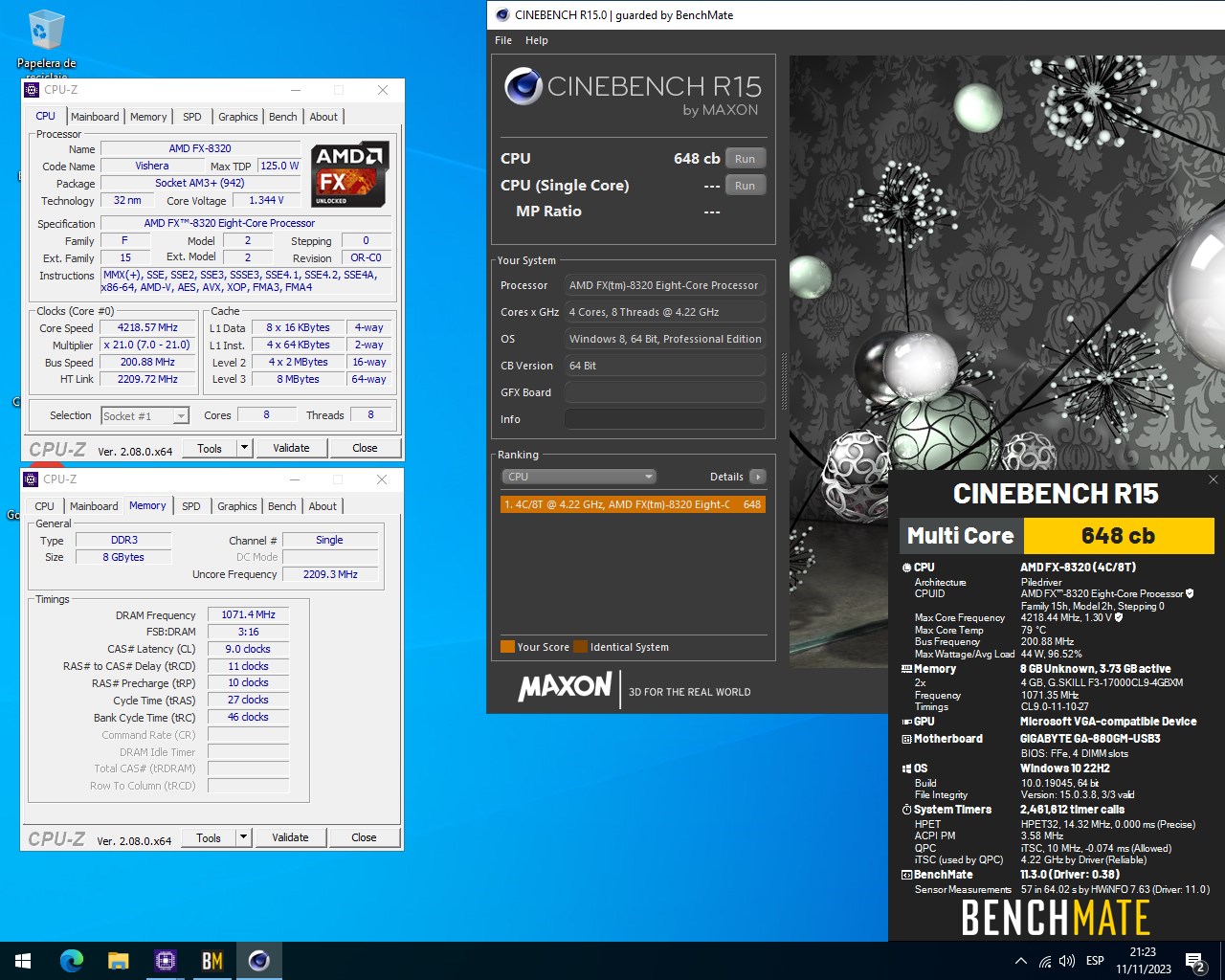The width and height of the screenshot is (1225, 980).
Task: Switch to About tab in lower CPU-Z window
Action: [323, 506]
